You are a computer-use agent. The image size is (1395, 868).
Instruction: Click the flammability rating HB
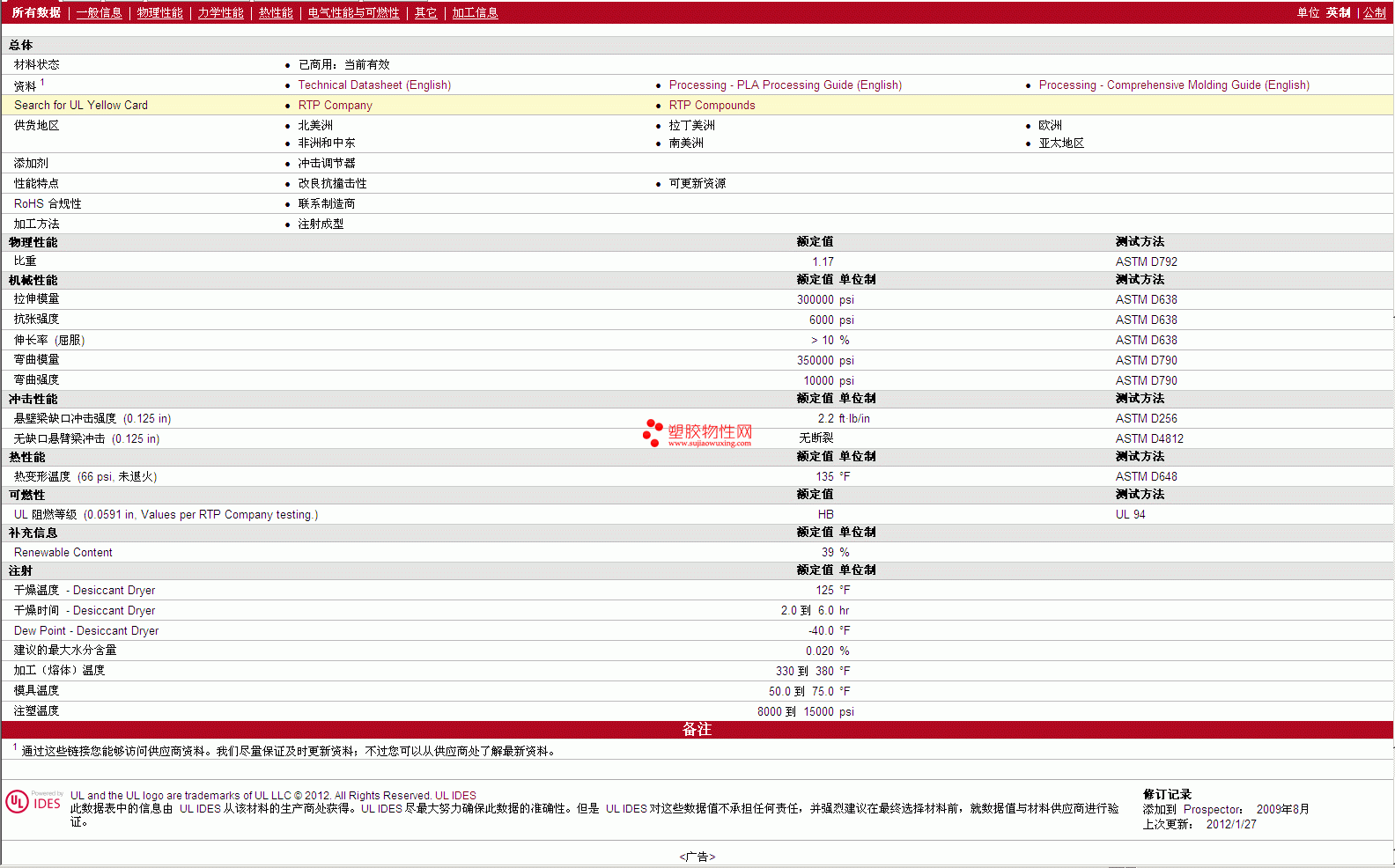[x=825, y=515]
